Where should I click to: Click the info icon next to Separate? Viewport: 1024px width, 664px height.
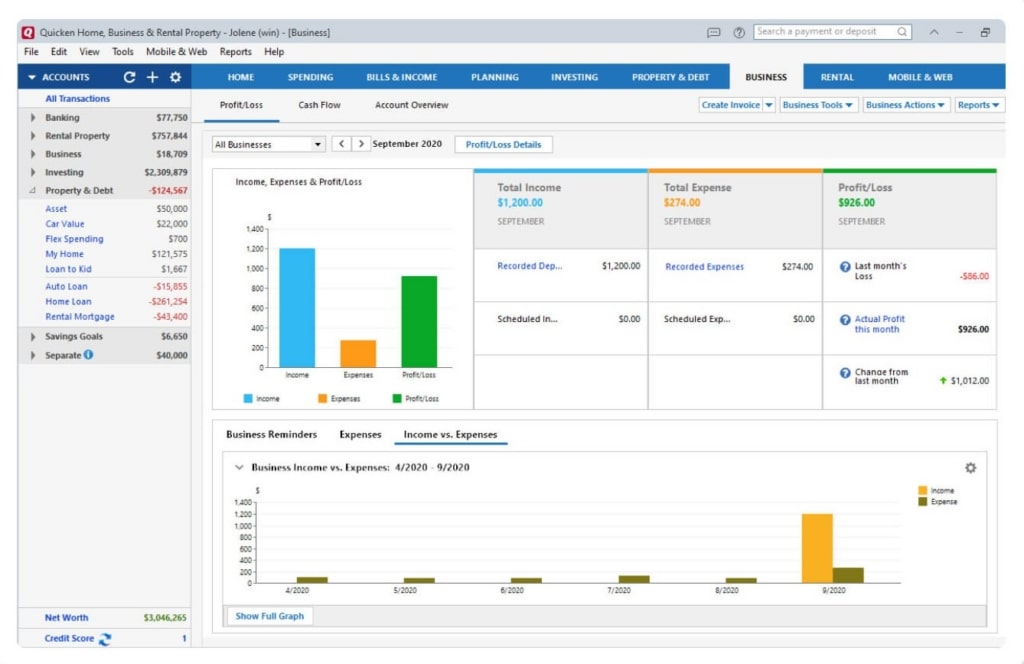(88, 355)
